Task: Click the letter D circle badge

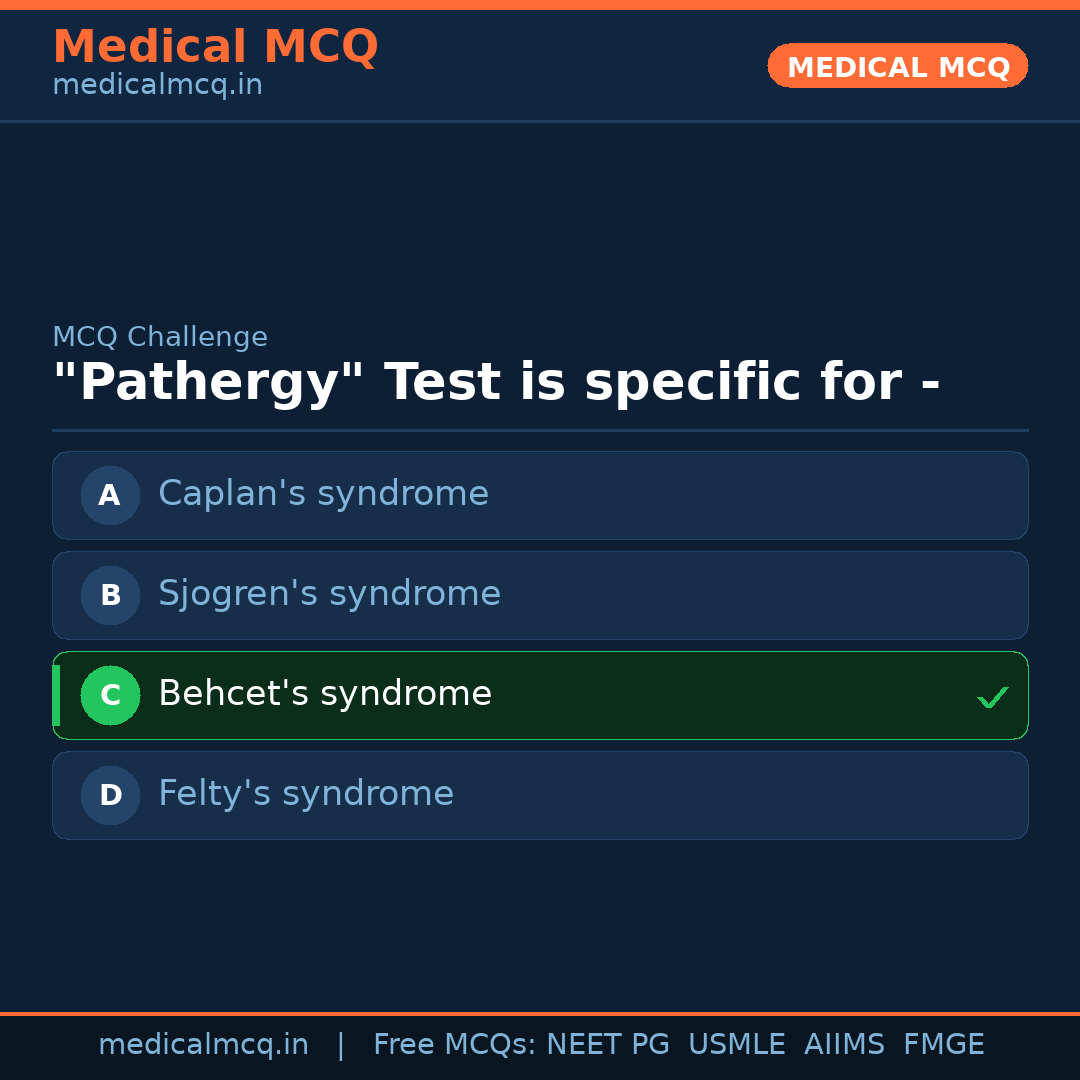Action: 110,795
